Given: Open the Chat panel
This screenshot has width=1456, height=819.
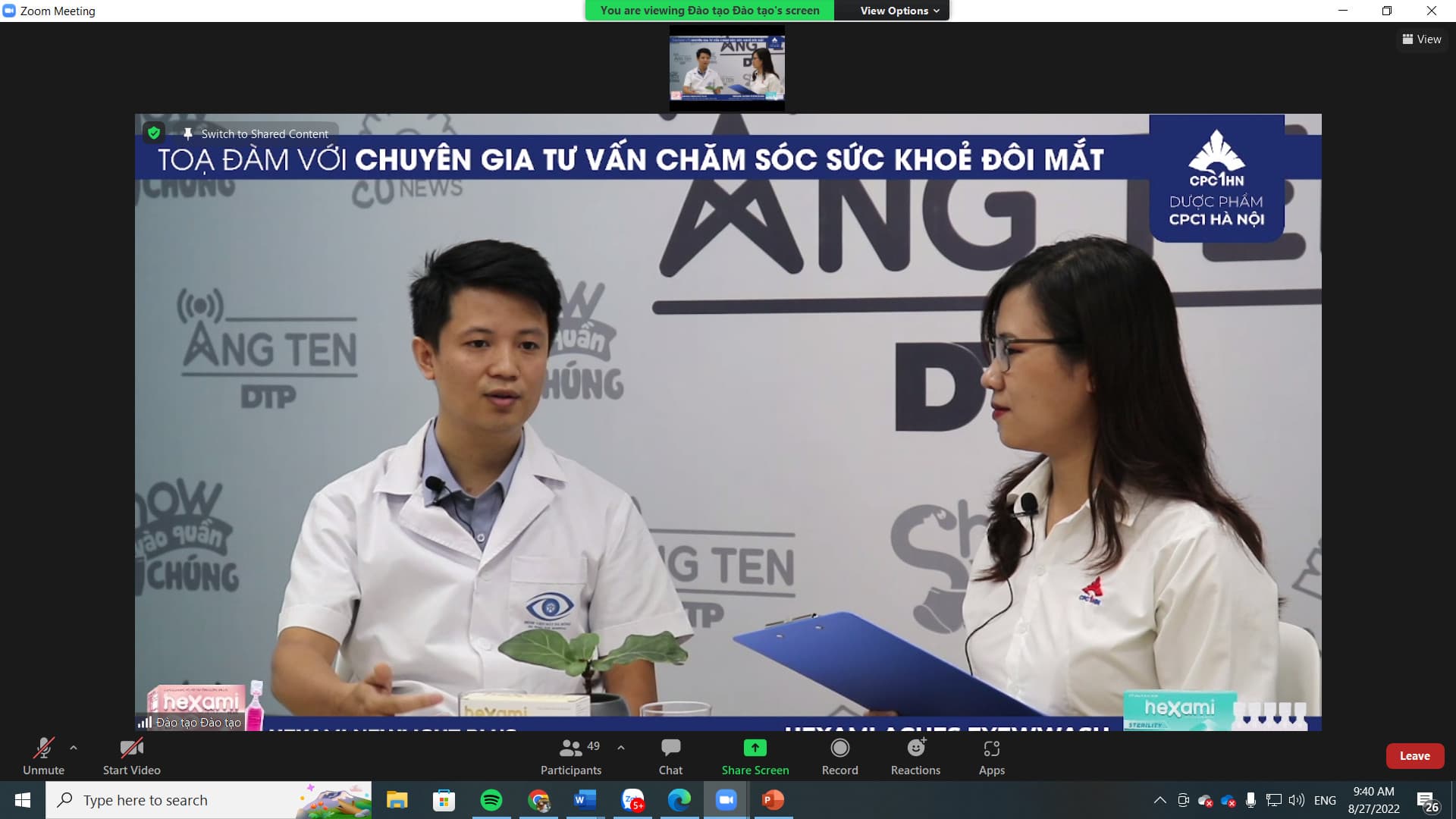Looking at the screenshot, I should click(x=670, y=756).
